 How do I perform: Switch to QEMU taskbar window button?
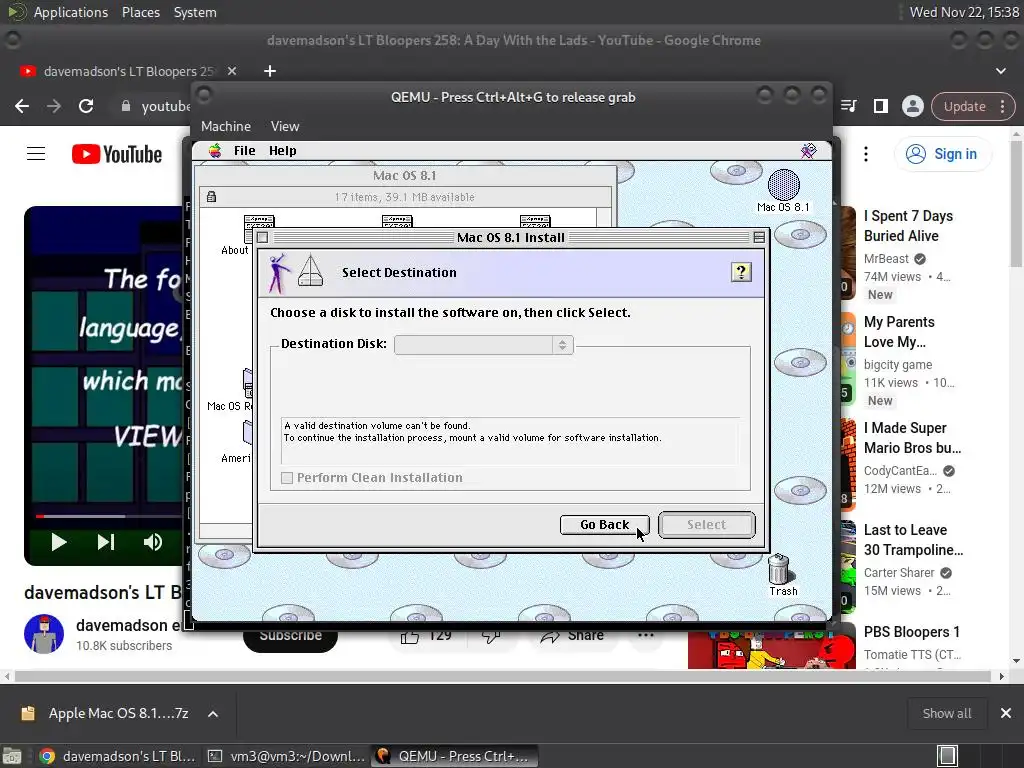pos(455,756)
